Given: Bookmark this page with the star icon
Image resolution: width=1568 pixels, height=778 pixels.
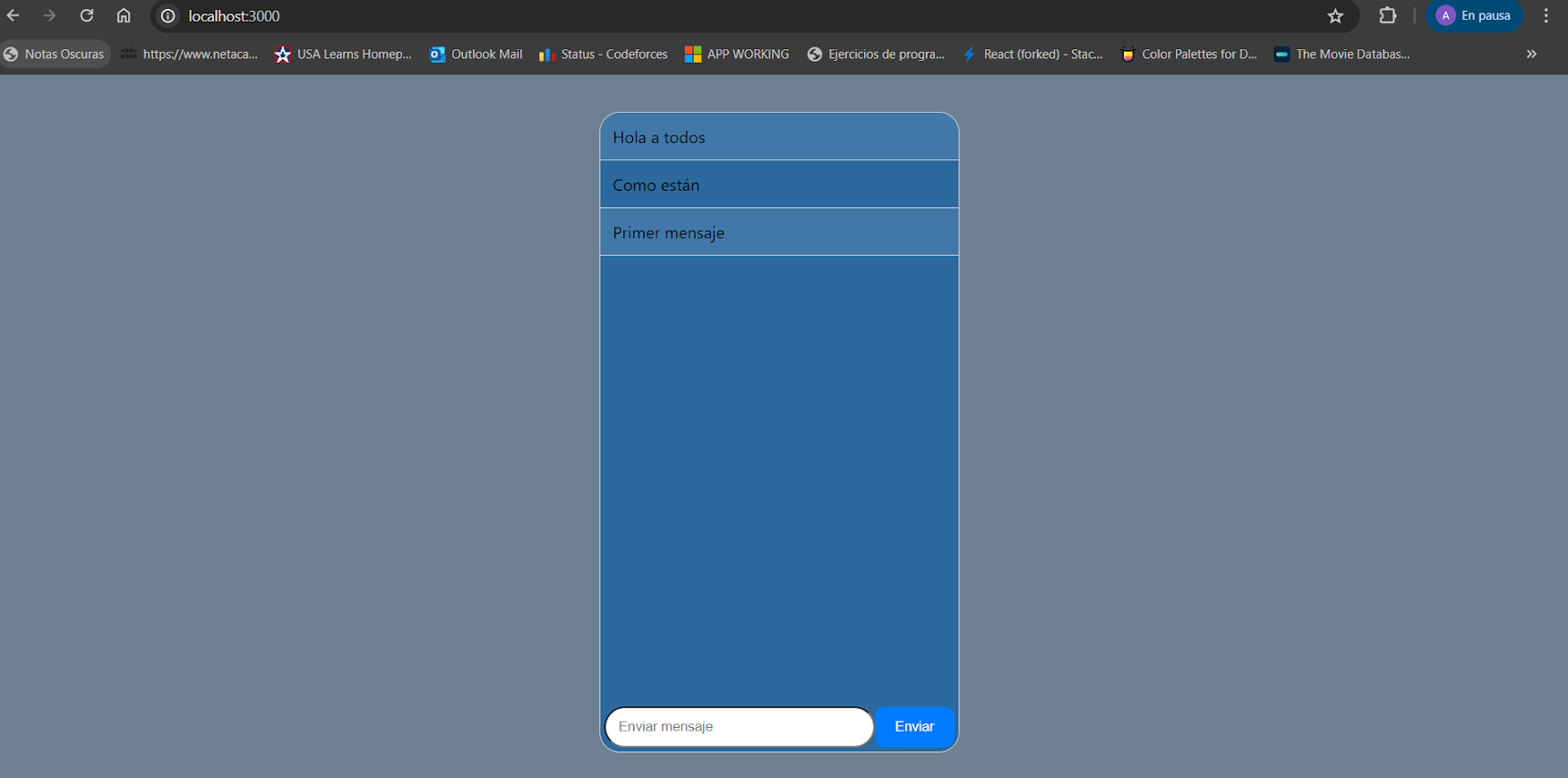Looking at the screenshot, I should 1335,16.
